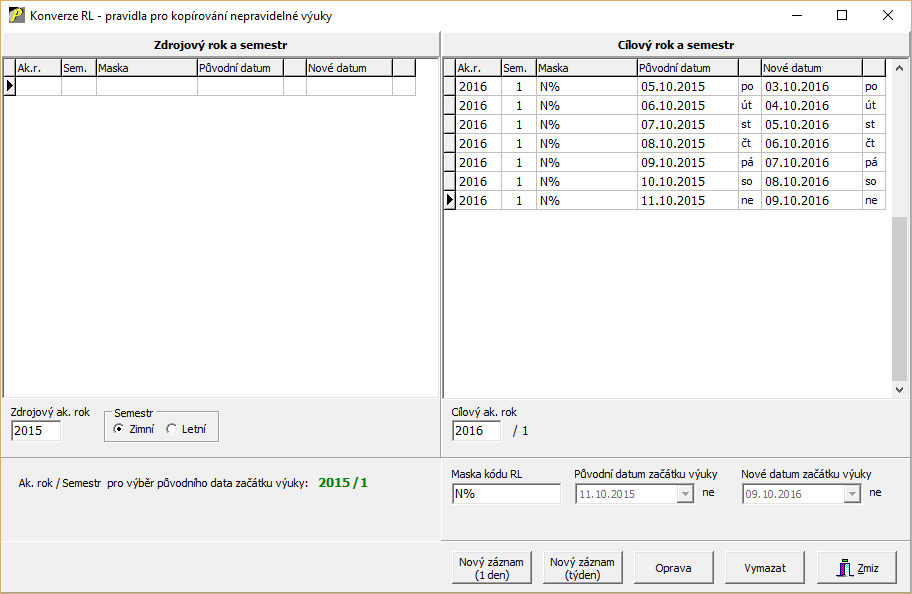Click the Maska column header in target table
912x594 pixels.
(586, 68)
